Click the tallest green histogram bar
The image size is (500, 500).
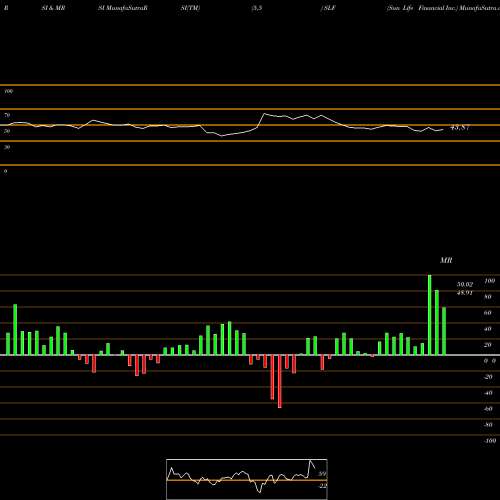(x=430, y=315)
